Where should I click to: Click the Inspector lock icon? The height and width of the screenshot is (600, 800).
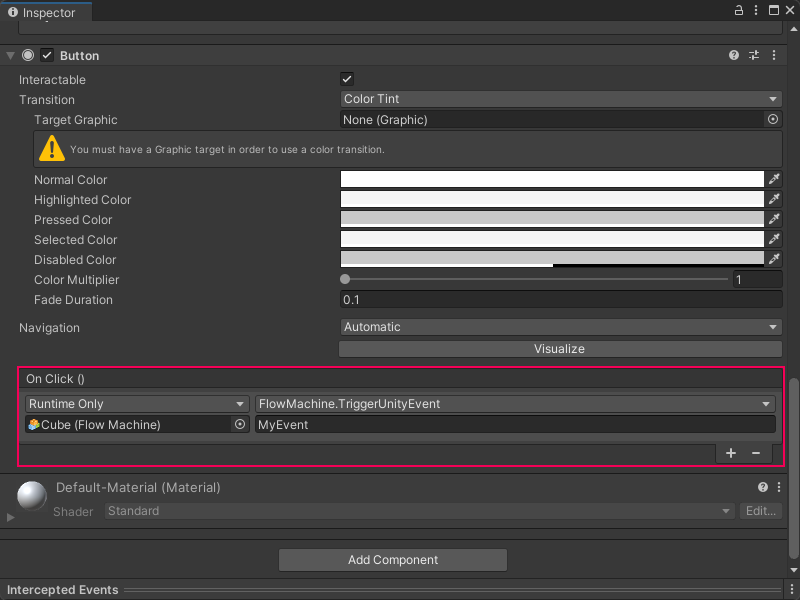click(739, 10)
